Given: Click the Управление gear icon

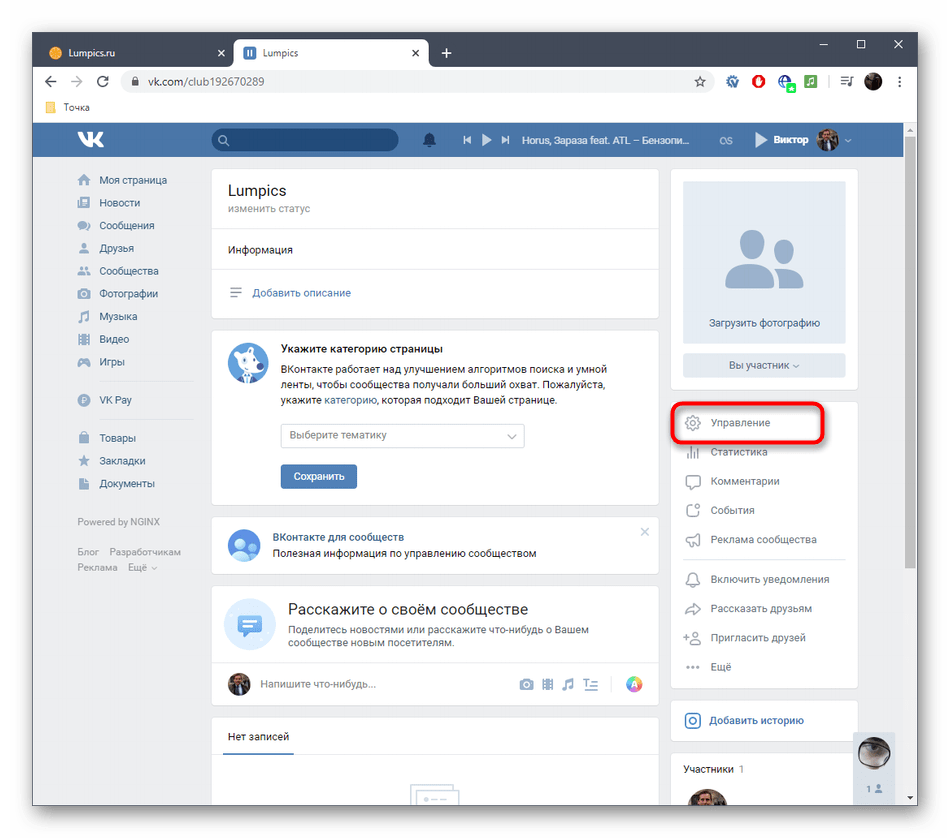Looking at the screenshot, I should (693, 422).
